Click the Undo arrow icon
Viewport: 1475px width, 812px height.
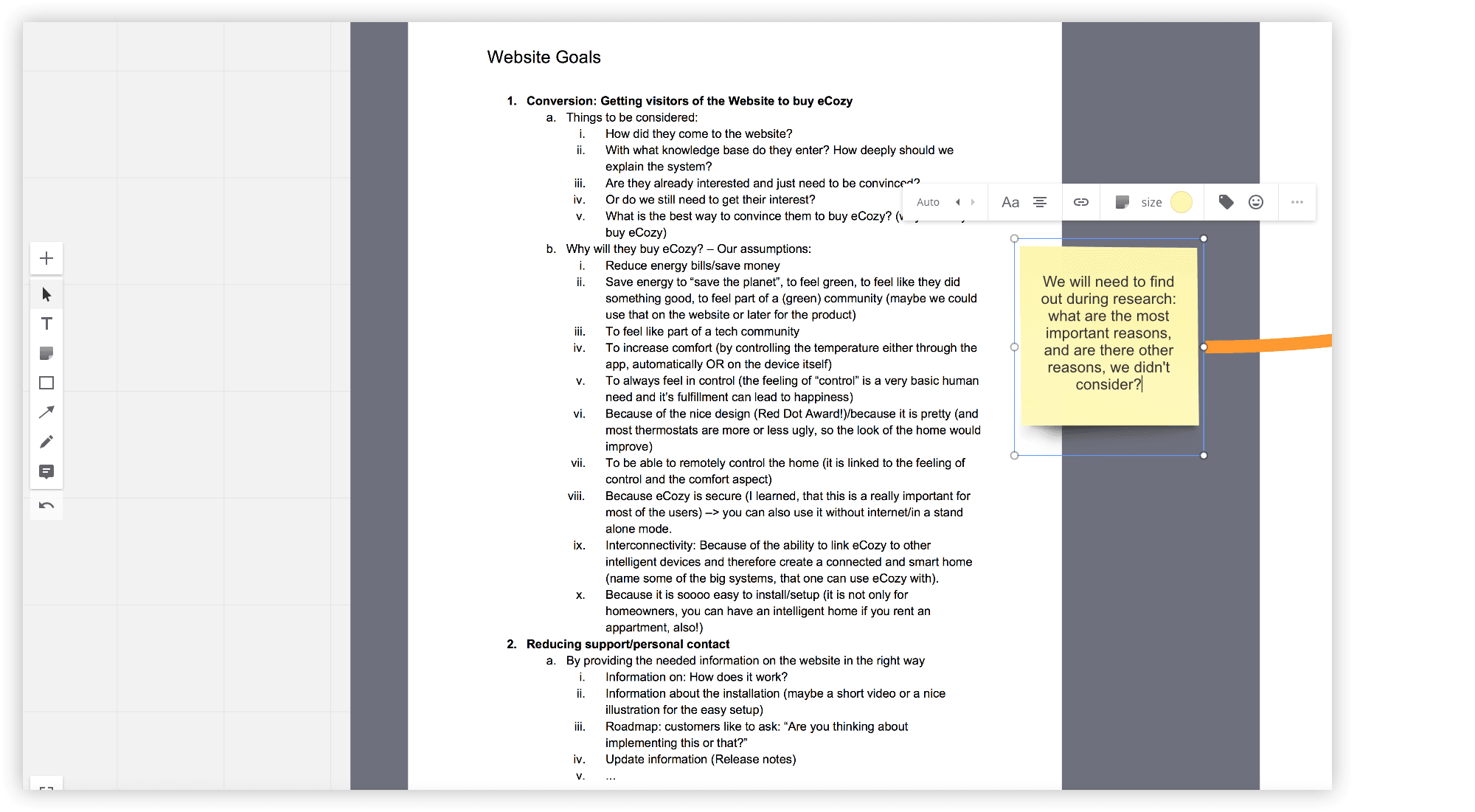tap(46, 505)
